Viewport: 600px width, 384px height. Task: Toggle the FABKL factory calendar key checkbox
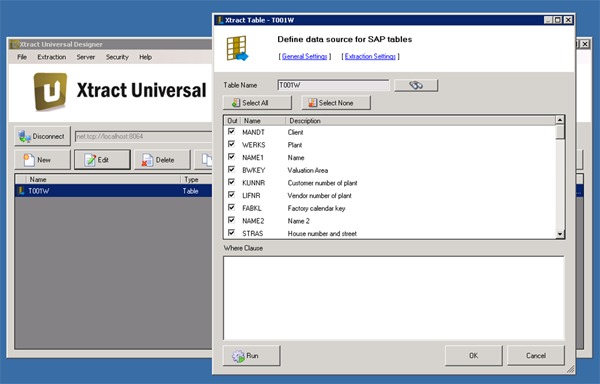tap(232, 207)
